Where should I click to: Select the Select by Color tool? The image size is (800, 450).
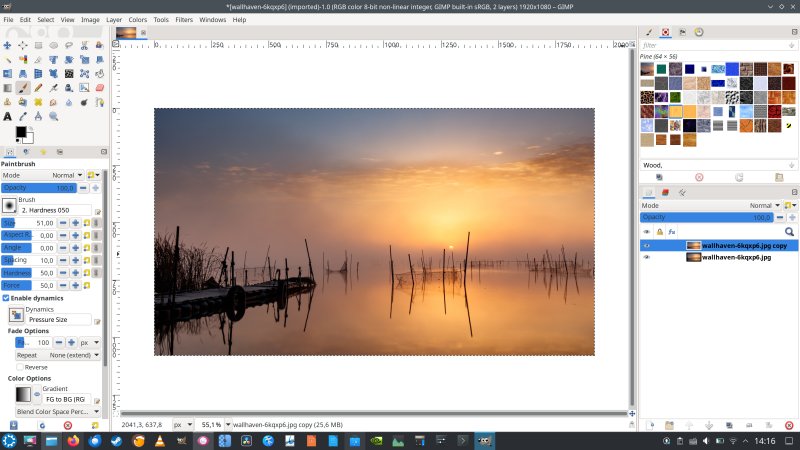[23, 60]
